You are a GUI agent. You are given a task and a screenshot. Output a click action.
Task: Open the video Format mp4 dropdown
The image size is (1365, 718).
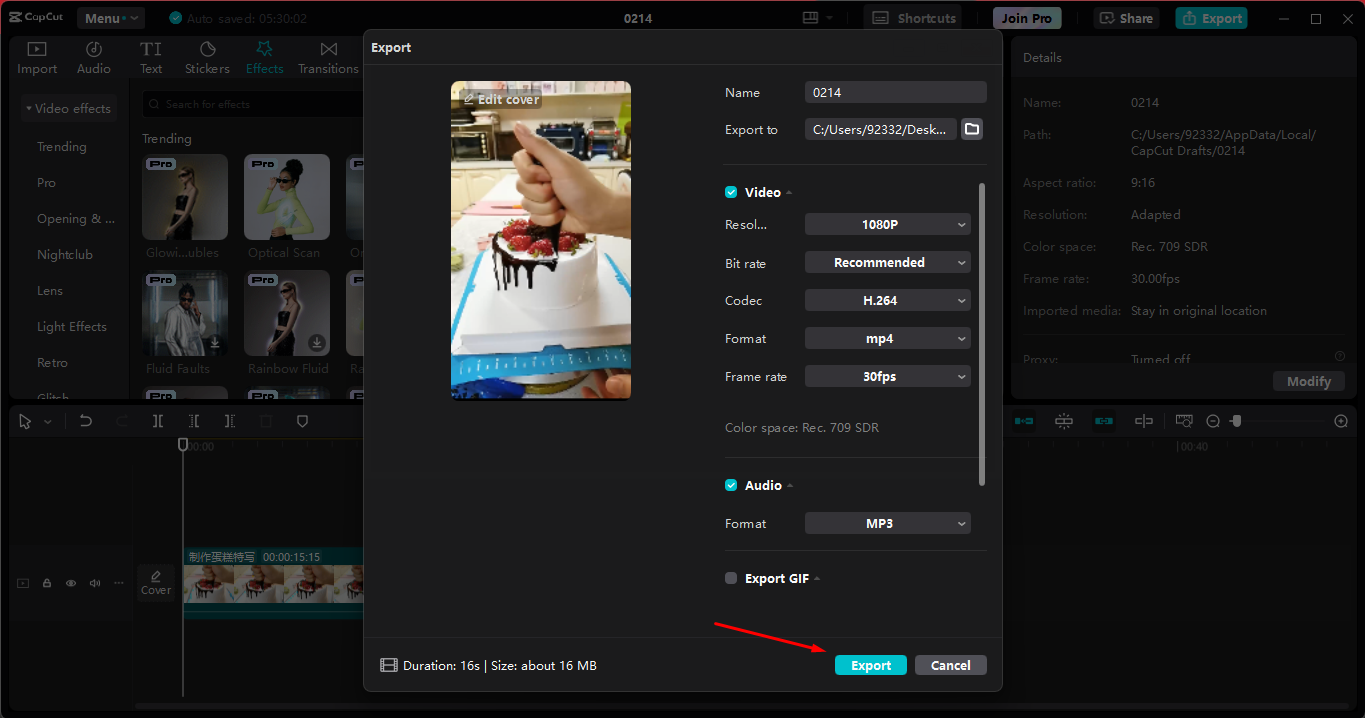[x=888, y=339]
